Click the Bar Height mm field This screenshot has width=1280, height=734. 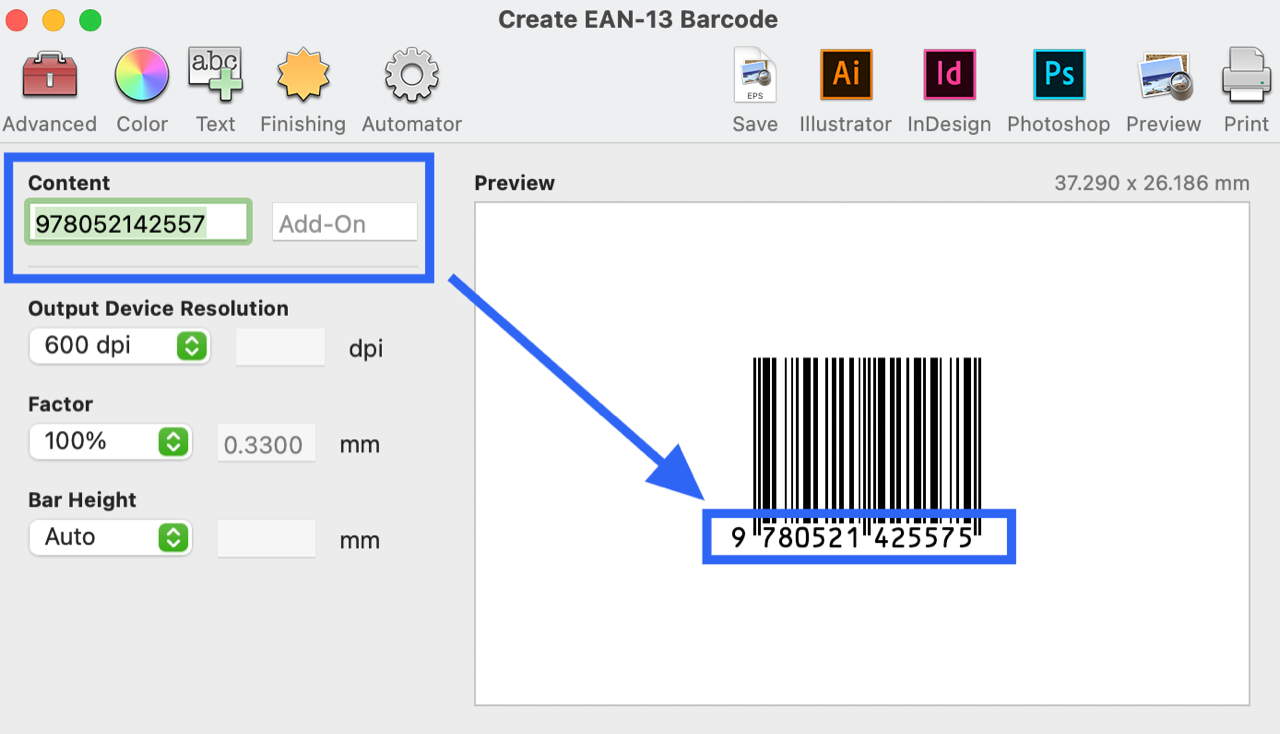pyautogui.click(x=266, y=539)
